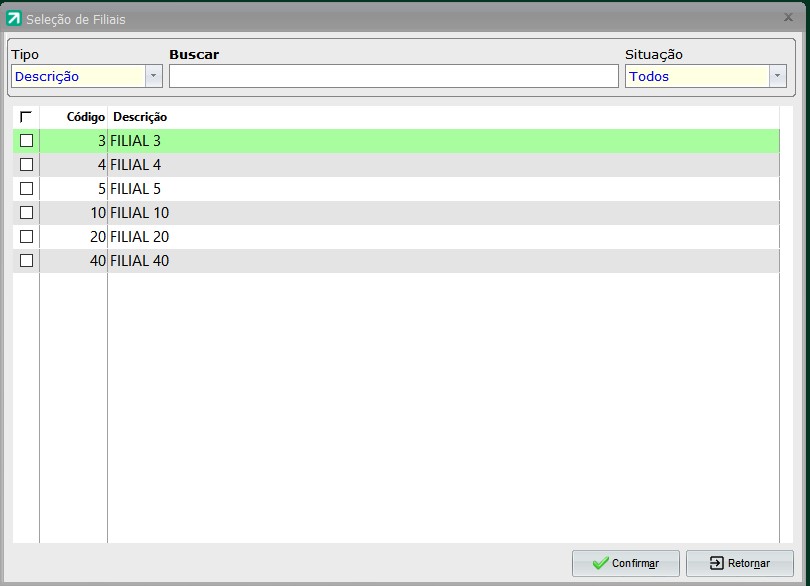This screenshot has width=810, height=586.
Task: Click the code cell 10 in the list
Action: (x=97, y=213)
